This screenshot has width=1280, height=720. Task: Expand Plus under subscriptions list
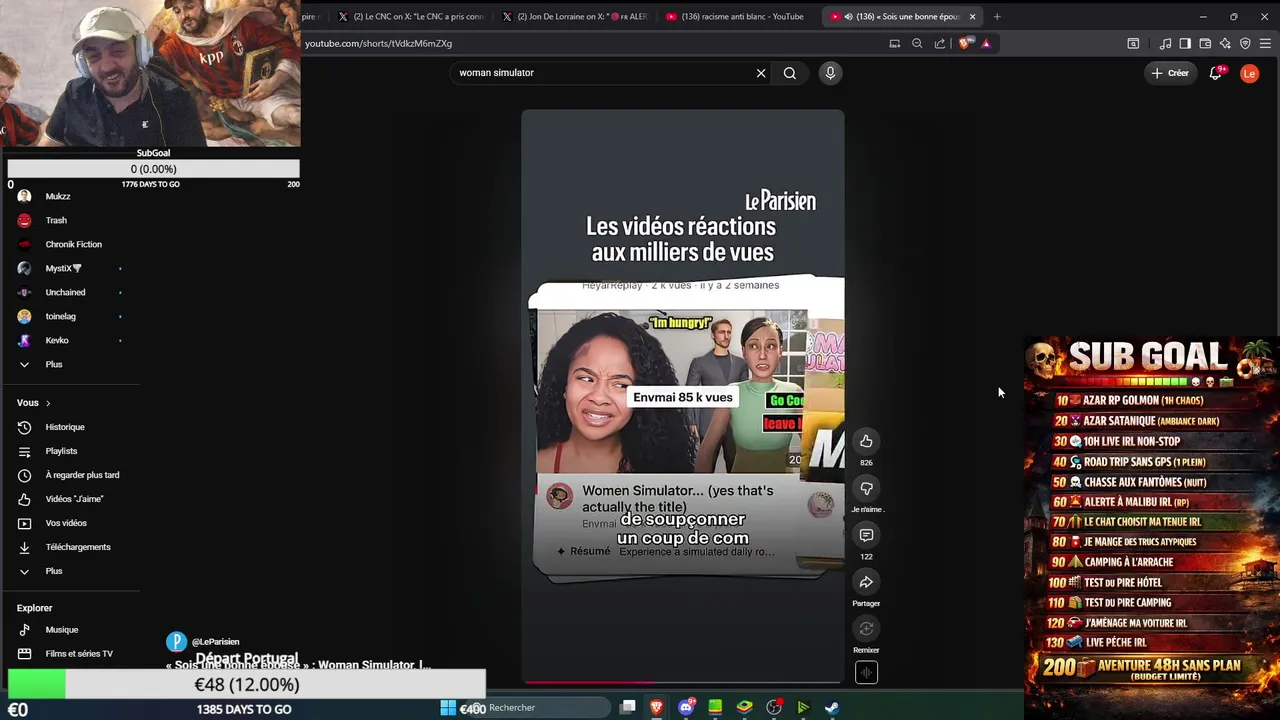pyautogui.click(x=54, y=364)
